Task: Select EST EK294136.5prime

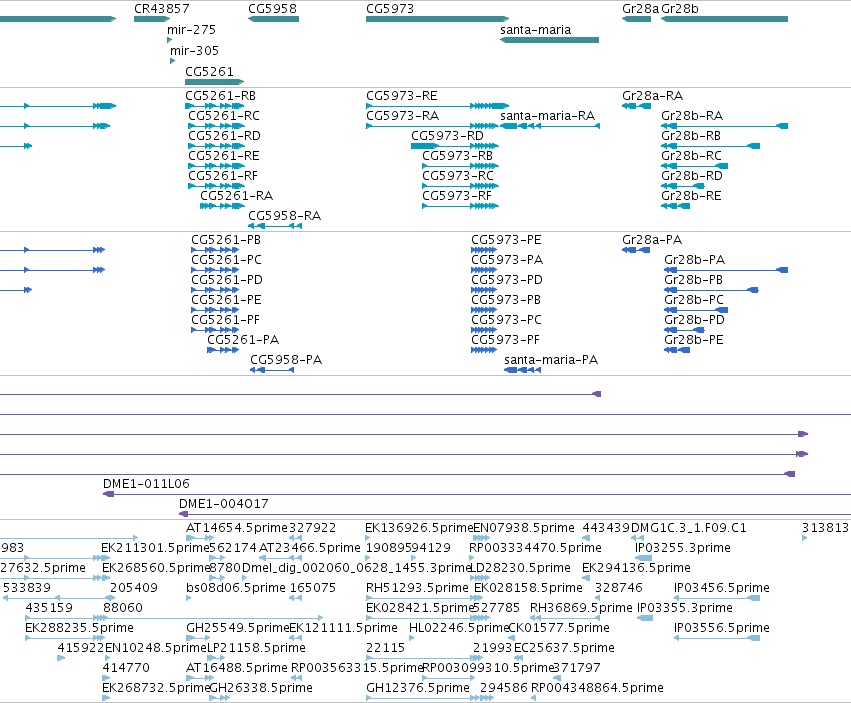Action: coord(586,578)
